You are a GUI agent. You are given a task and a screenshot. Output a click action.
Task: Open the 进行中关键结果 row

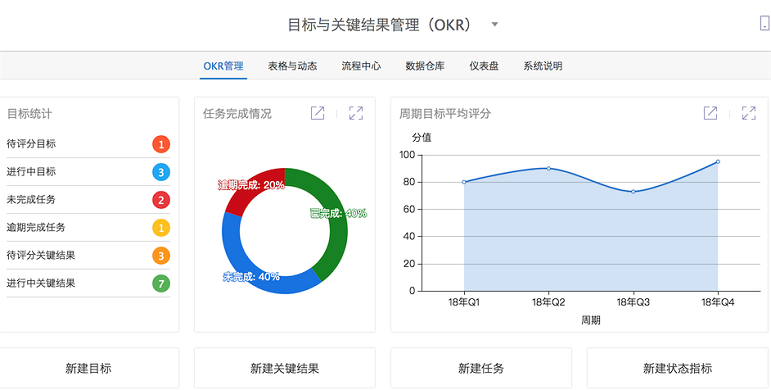pos(89,283)
